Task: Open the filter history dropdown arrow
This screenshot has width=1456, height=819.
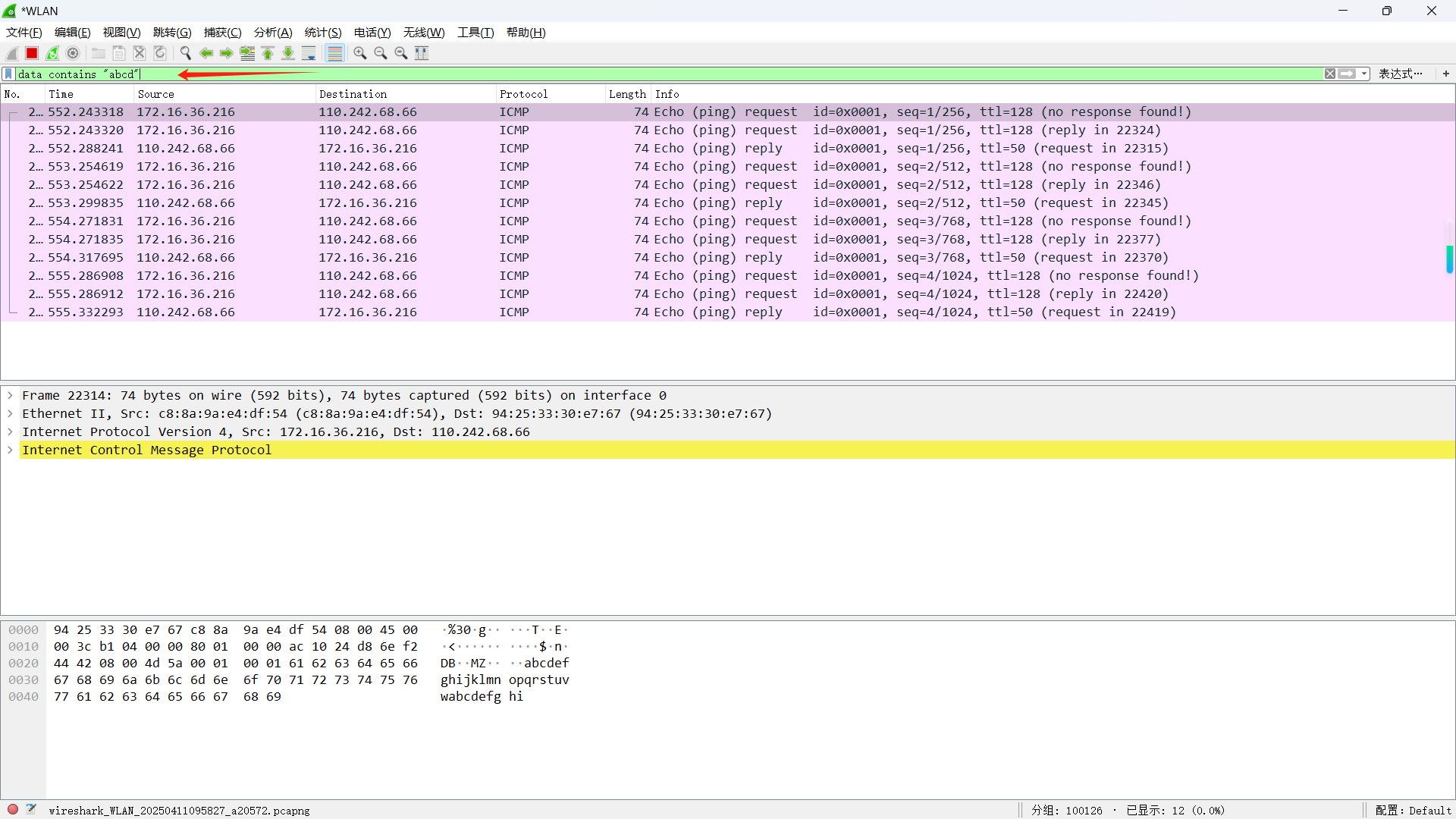Action: (1365, 74)
